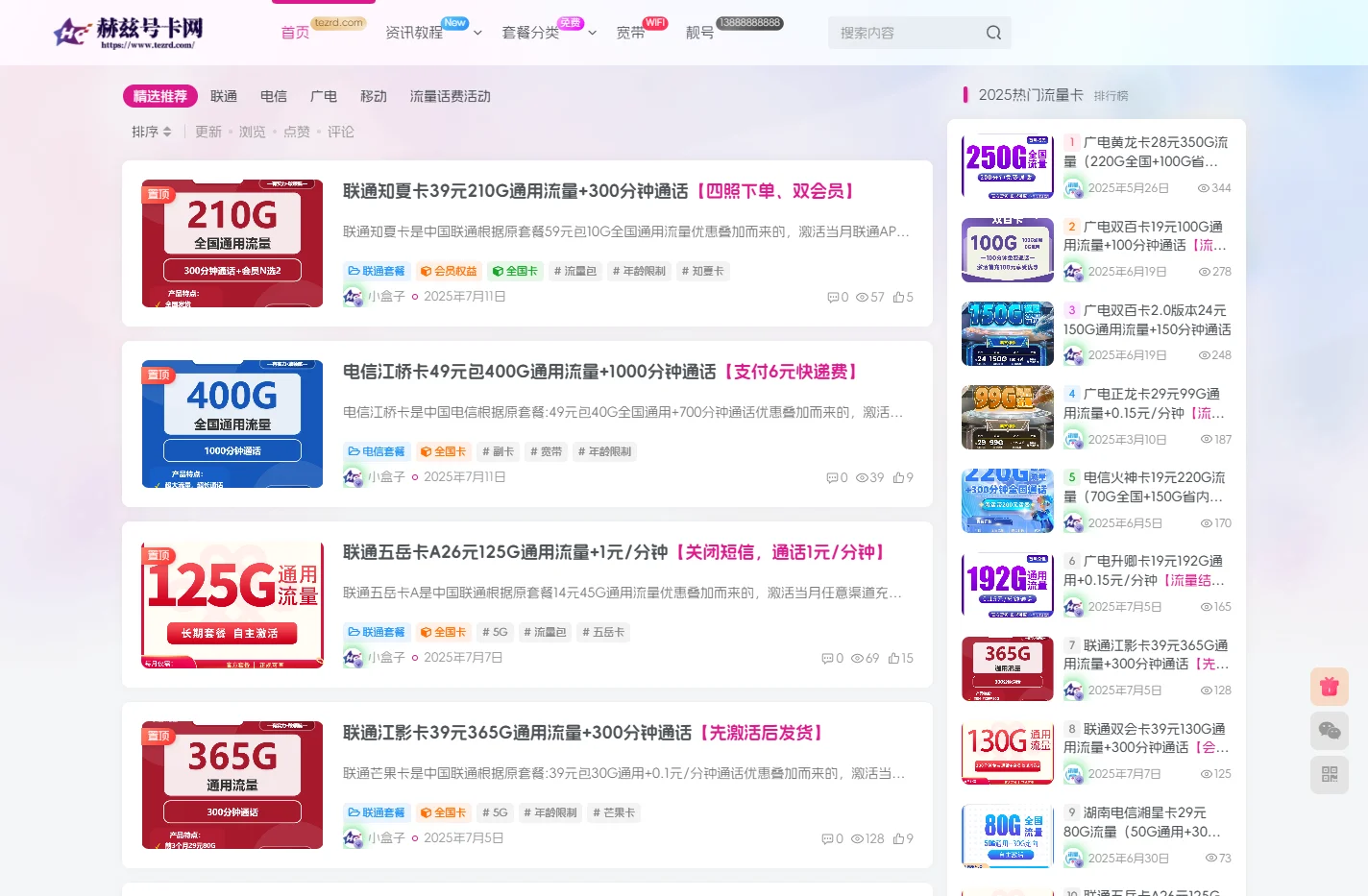Open the 400G post thumbnail
Image resolution: width=1368 pixels, height=896 pixels.
[232, 424]
